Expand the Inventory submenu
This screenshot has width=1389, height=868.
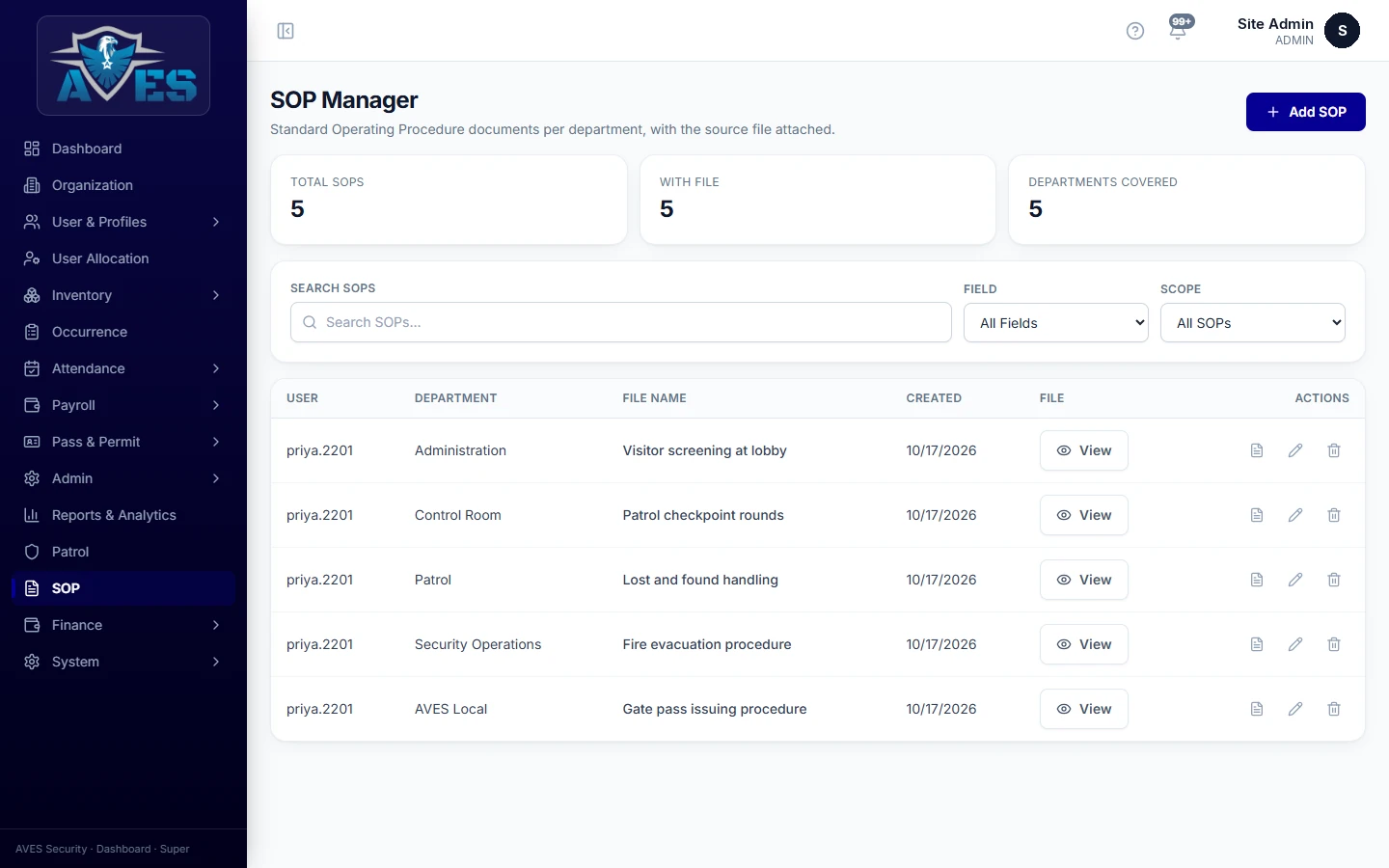click(123, 295)
